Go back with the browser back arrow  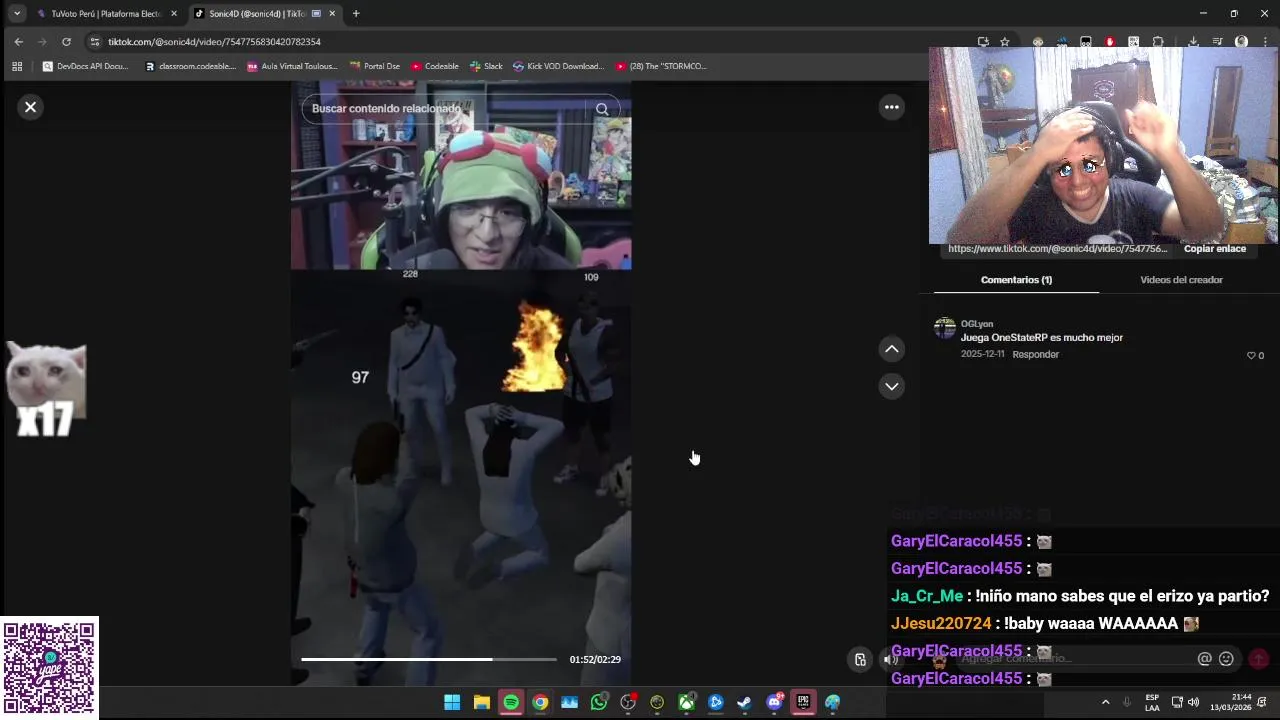(18, 42)
